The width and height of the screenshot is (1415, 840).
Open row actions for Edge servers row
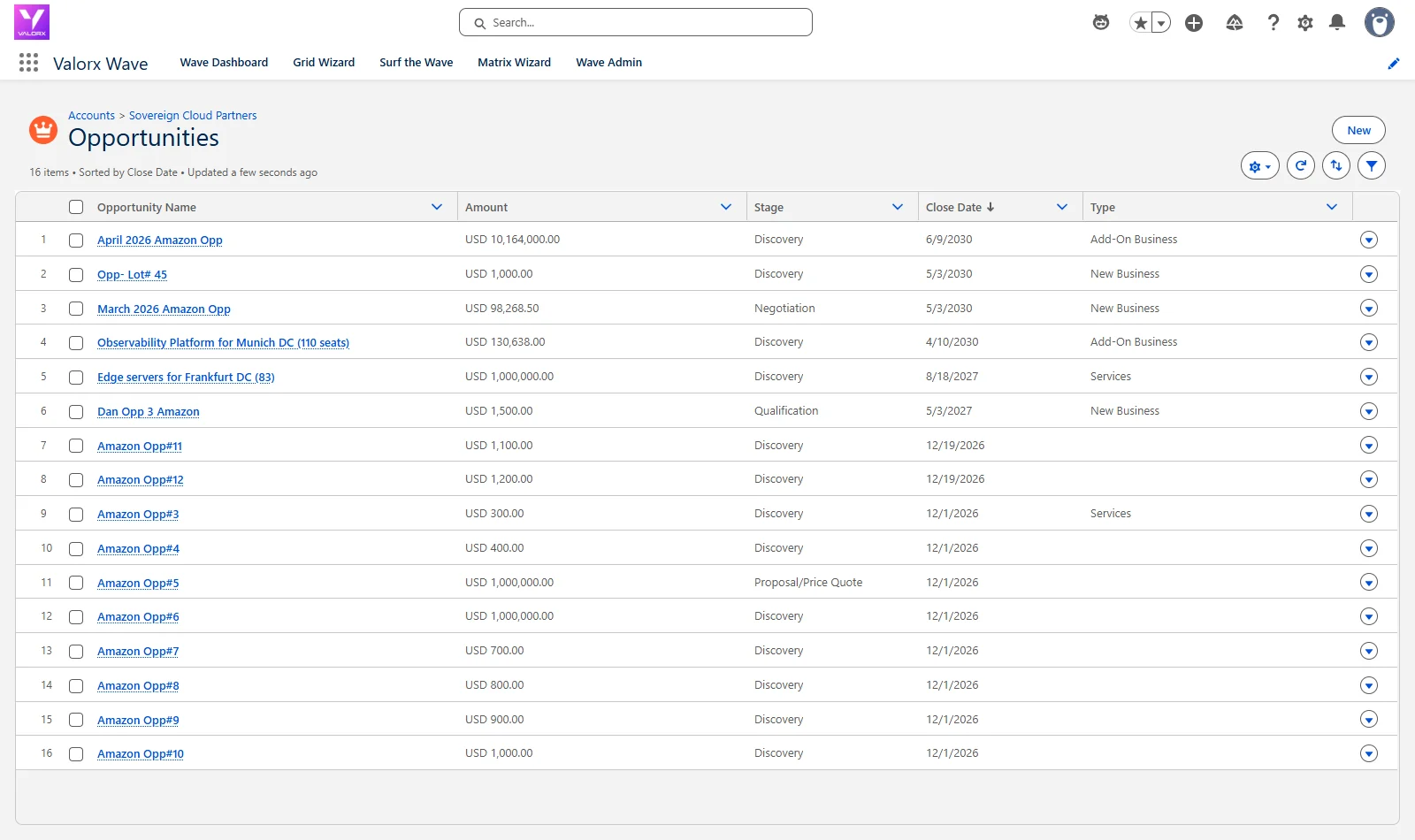point(1369,377)
